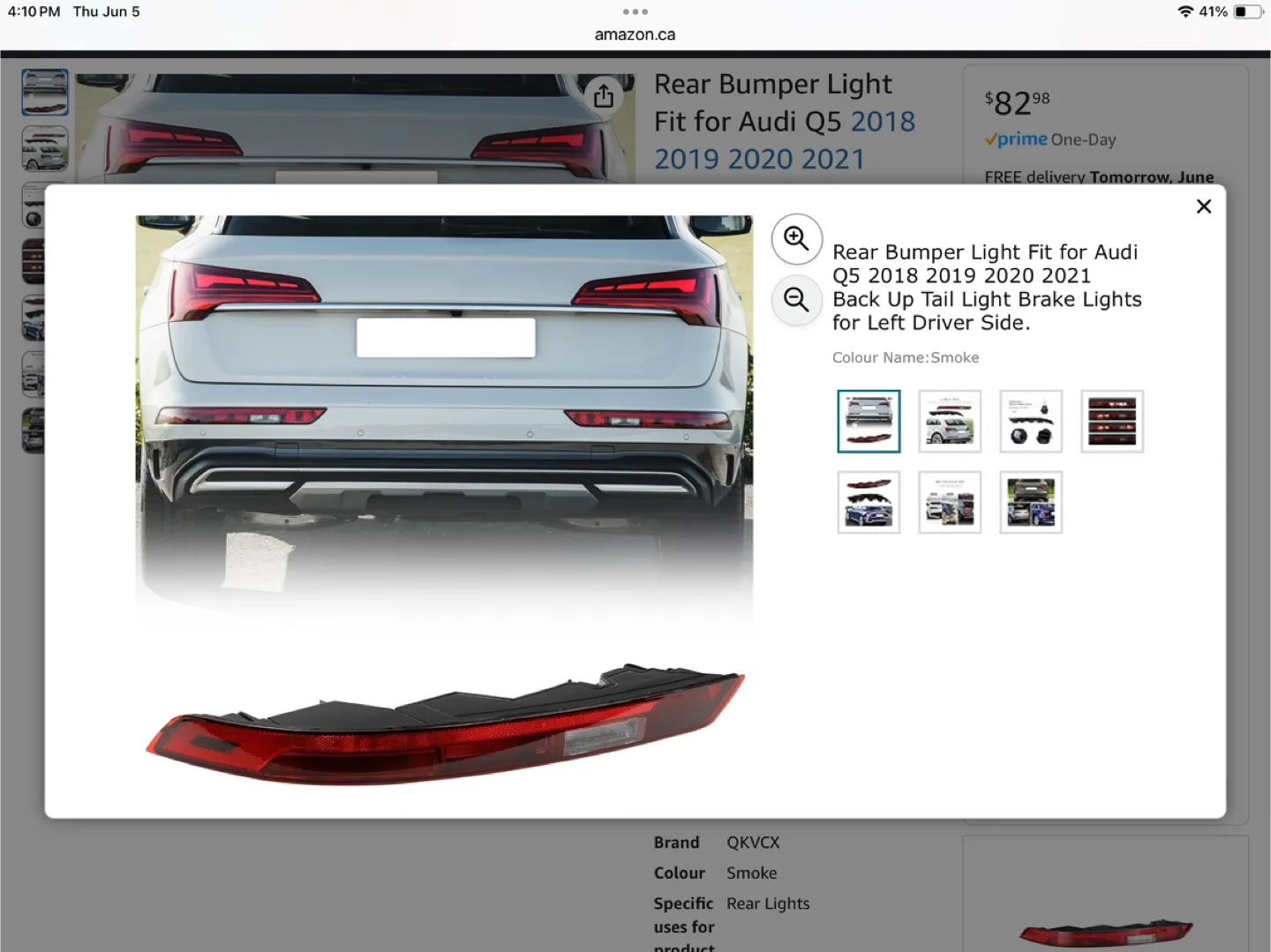Select second thumbnail in background left column
Viewport: 1271px width, 952px height.
pos(45,148)
